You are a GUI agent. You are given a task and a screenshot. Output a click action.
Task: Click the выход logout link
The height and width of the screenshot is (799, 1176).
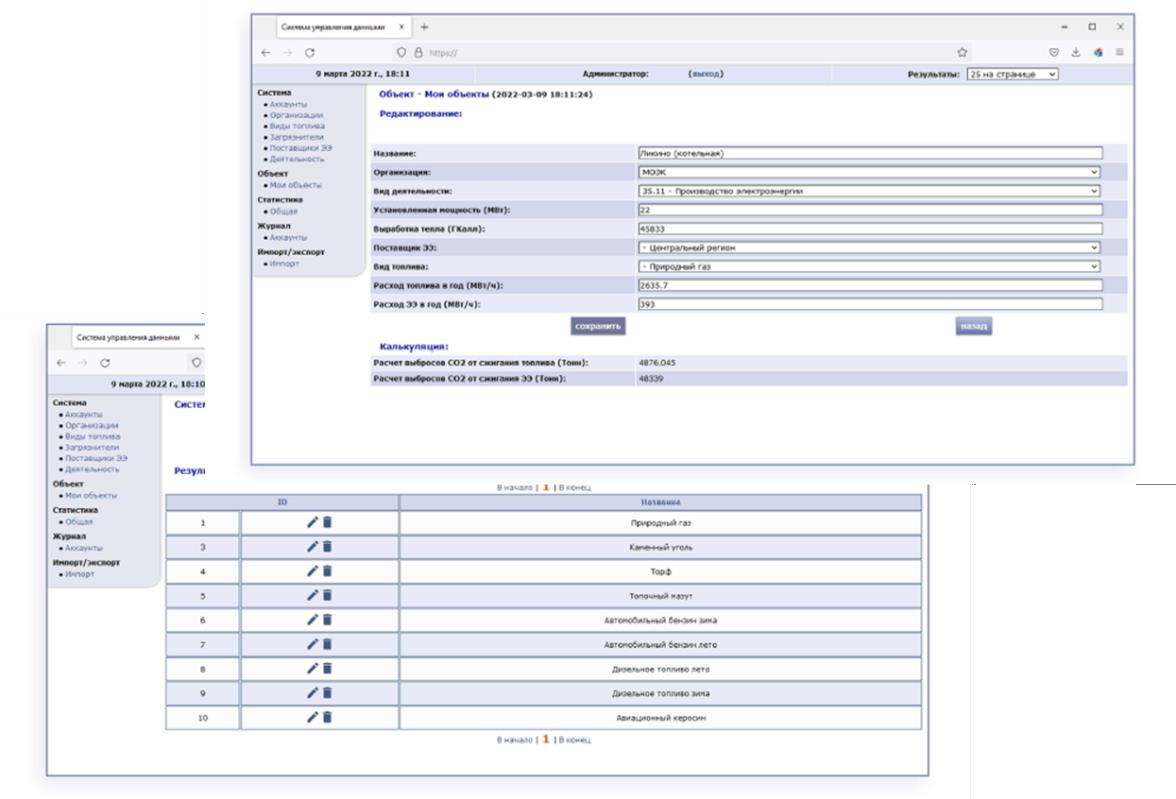pyautogui.click(x=705, y=74)
